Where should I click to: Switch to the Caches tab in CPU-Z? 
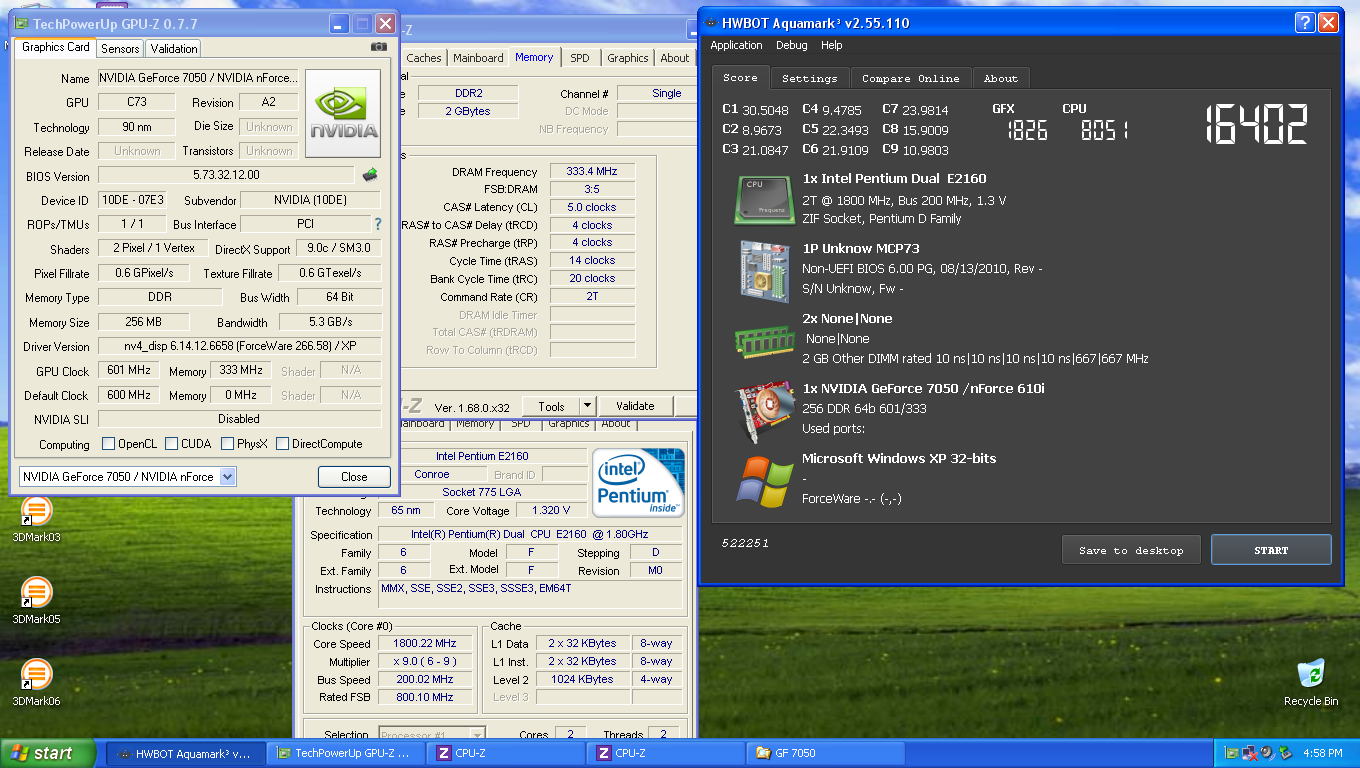[x=423, y=58]
